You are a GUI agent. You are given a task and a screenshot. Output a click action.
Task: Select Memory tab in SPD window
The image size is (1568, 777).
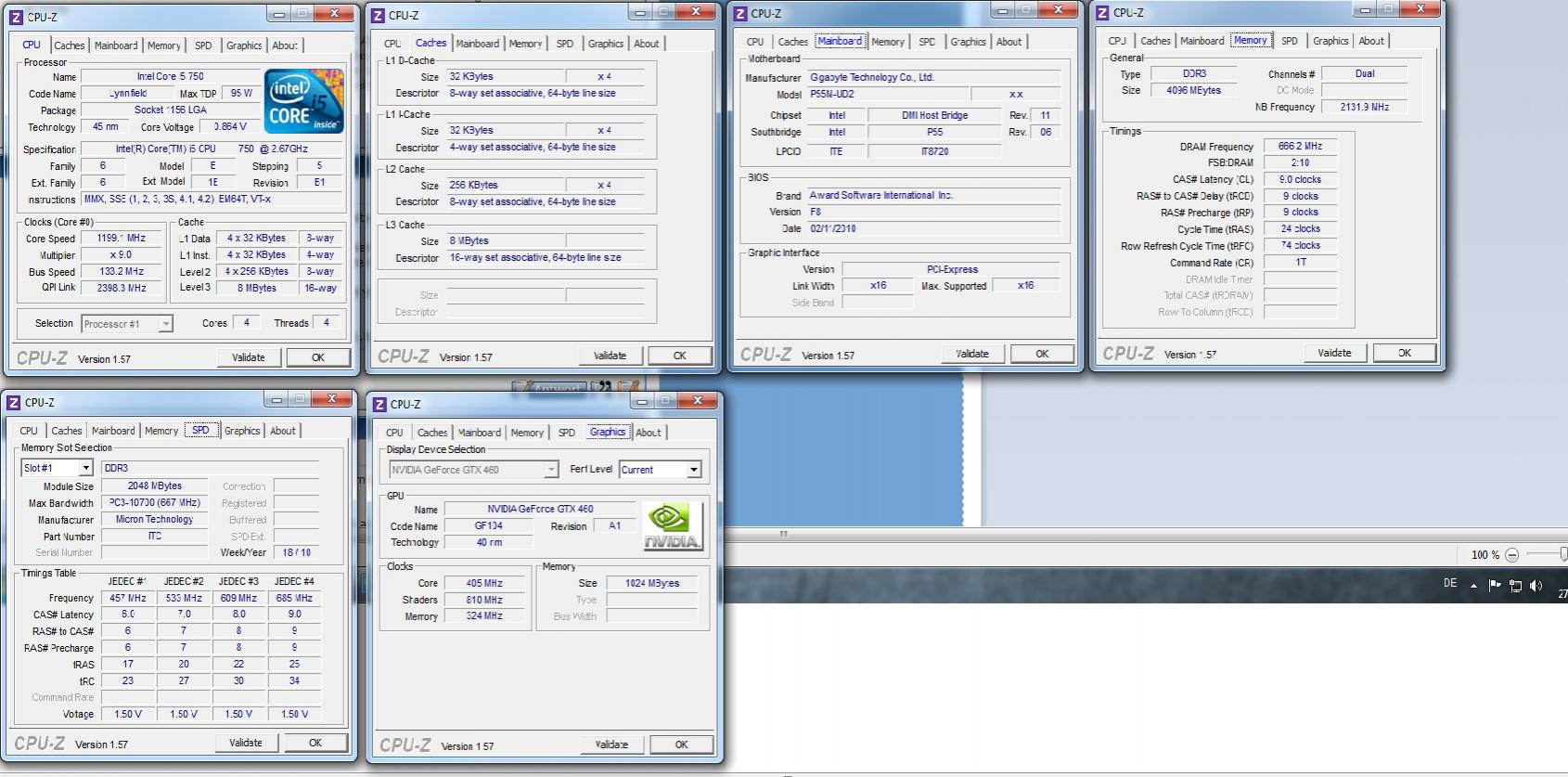point(161,431)
